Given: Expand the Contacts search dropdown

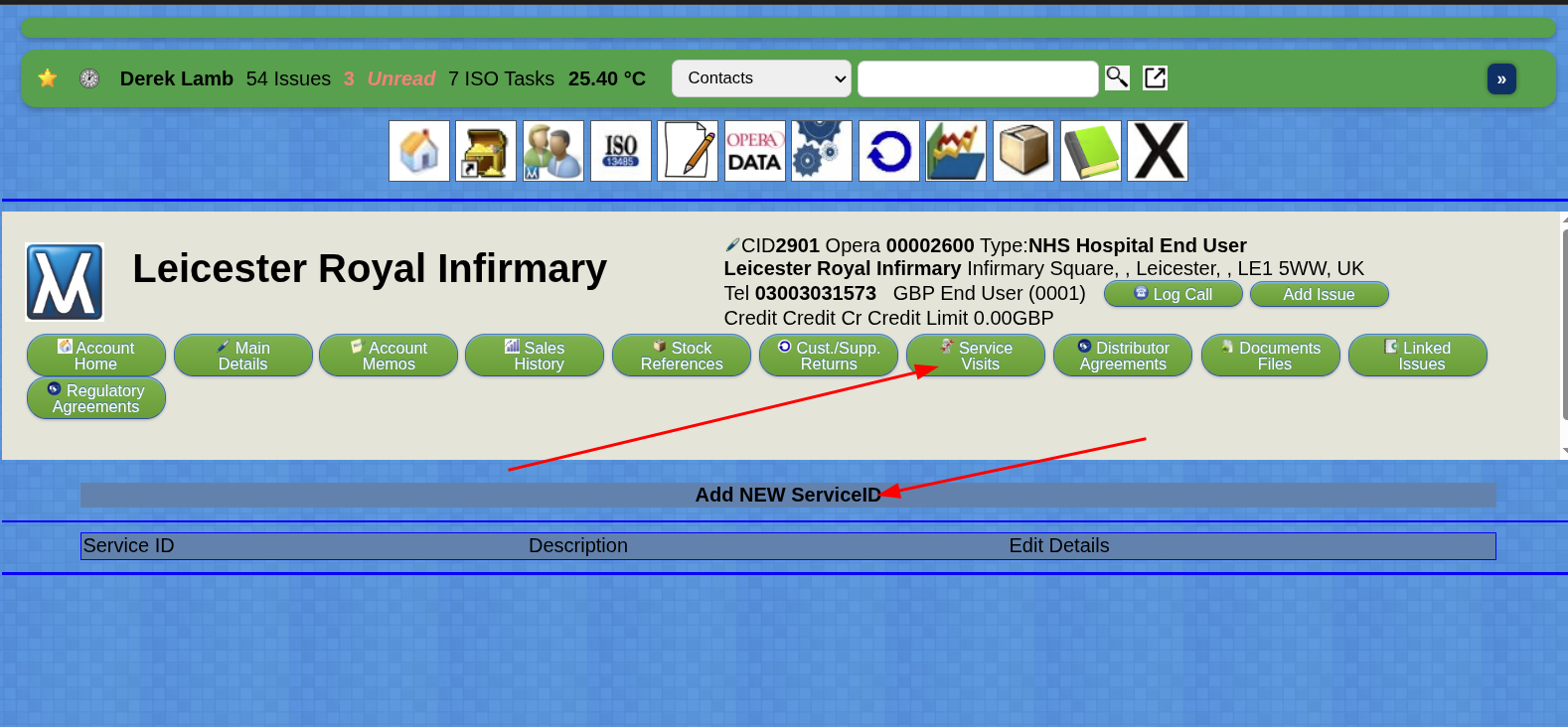Looking at the screenshot, I should click(761, 78).
